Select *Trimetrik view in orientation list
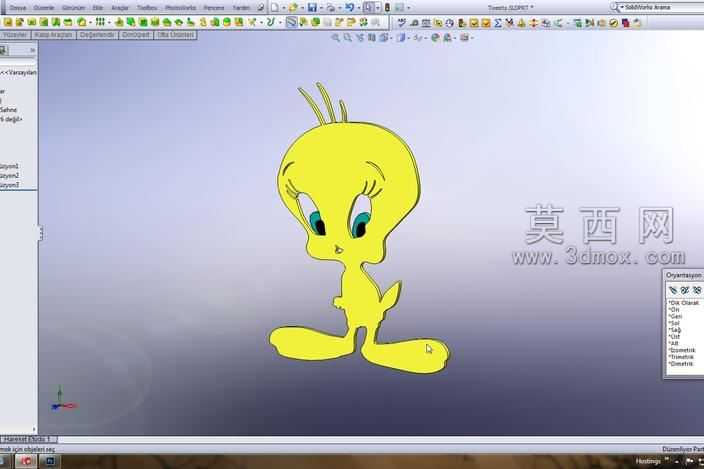 681,357
